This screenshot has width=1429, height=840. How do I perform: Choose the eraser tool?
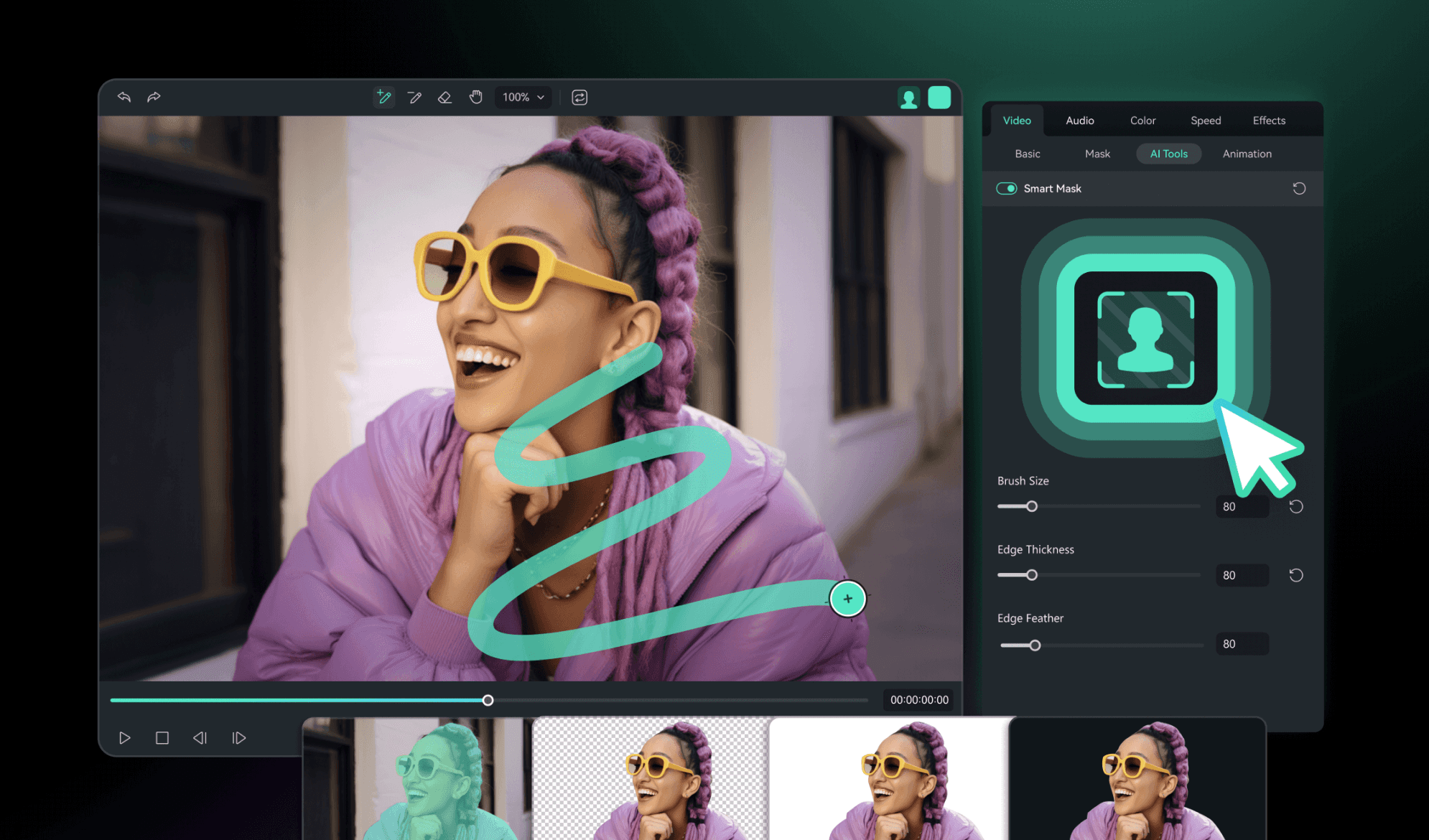pyautogui.click(x=444, y=97)
